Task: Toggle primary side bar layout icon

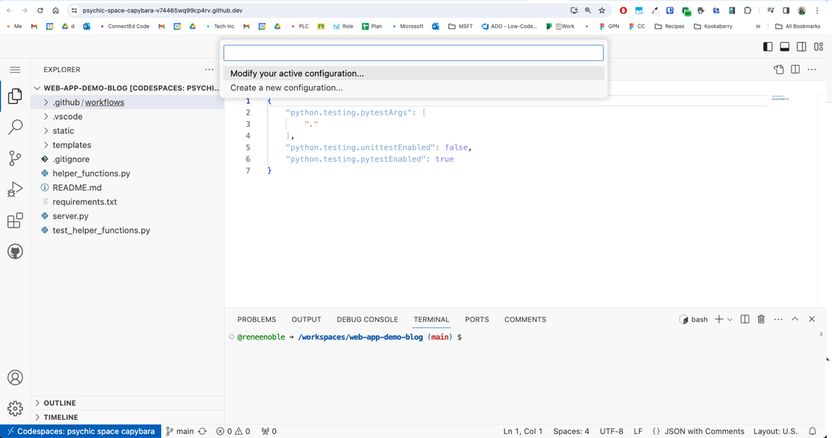Action: [768, 47]
